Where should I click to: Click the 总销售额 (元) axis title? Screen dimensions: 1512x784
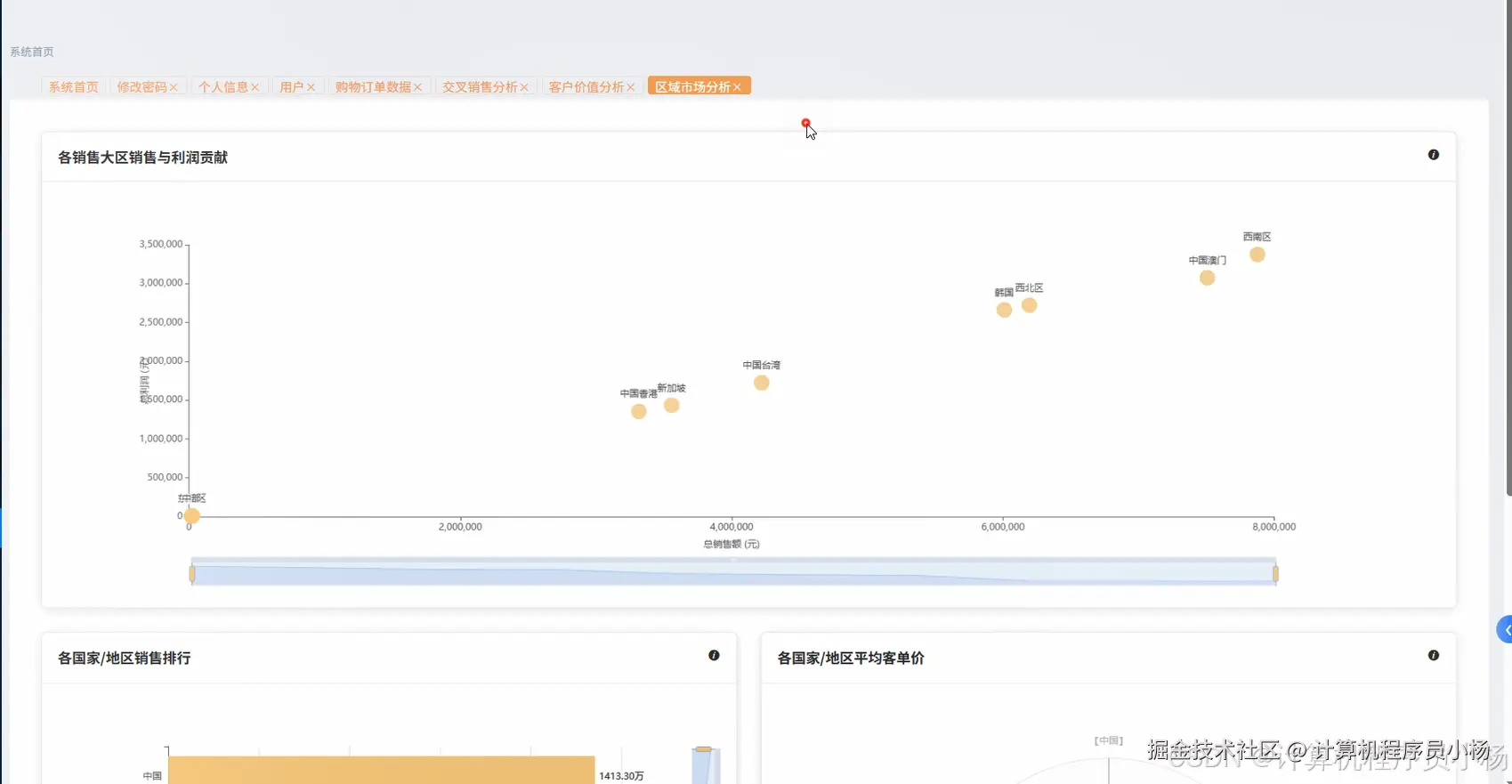point(732,544)
